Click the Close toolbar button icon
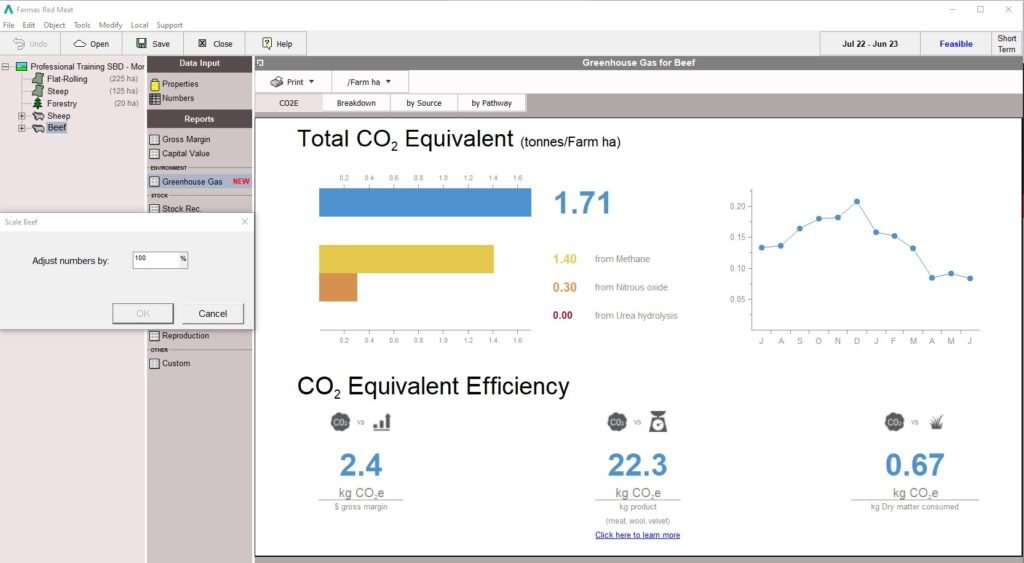The height and width of the screenshot is (563, 1024). [x=202, y=43]
